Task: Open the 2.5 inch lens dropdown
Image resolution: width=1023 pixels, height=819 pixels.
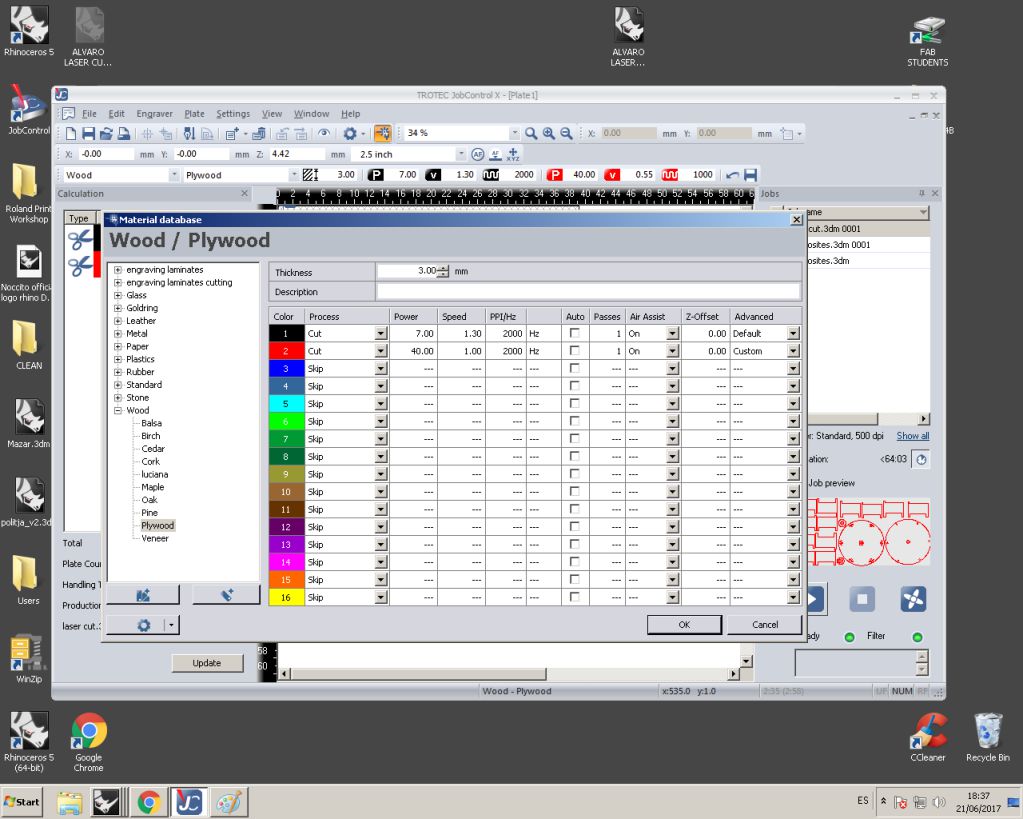Action: (461, 155)
